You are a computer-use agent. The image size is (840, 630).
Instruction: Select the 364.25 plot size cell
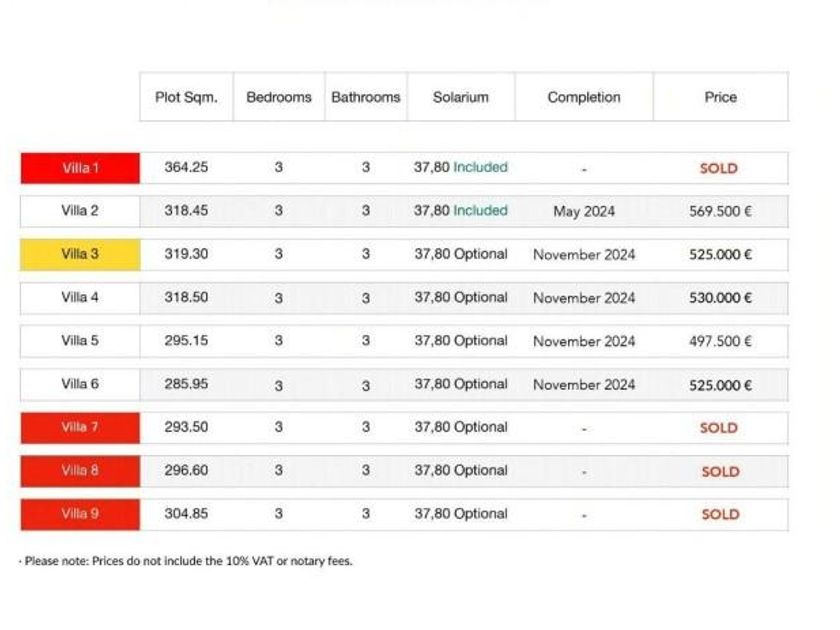point(187,168)
